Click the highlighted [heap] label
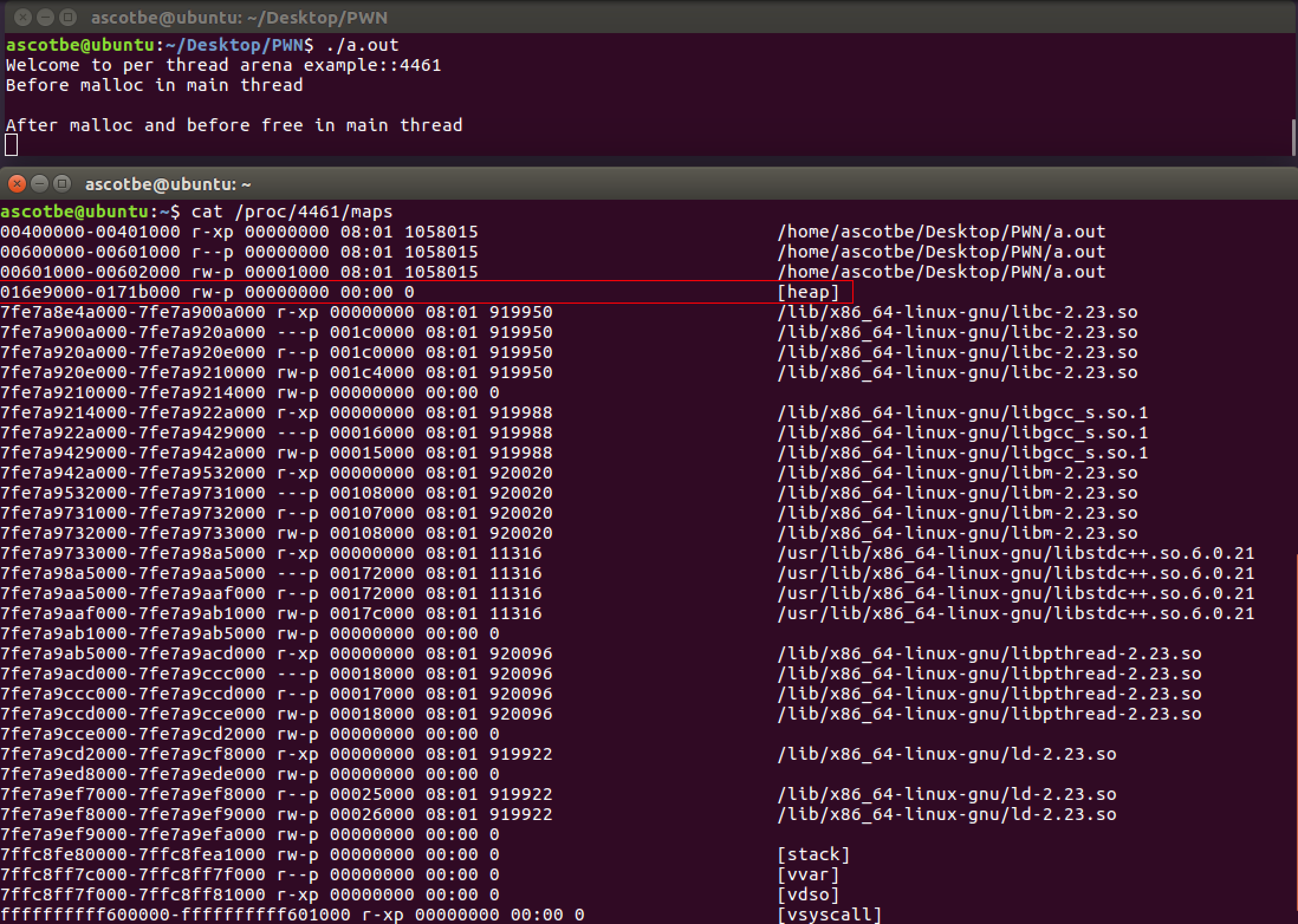 808,292
